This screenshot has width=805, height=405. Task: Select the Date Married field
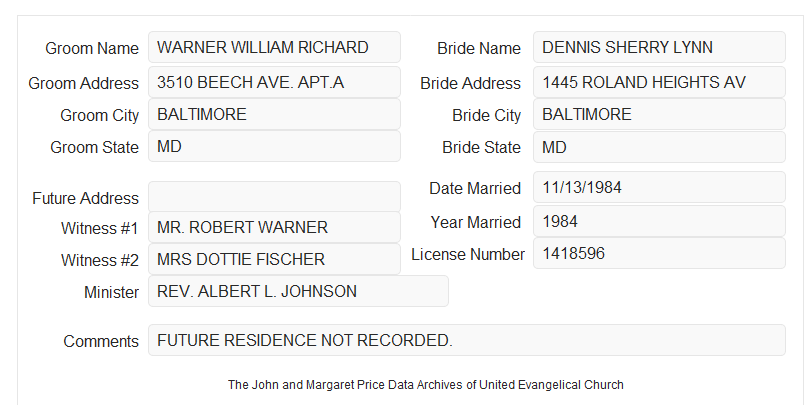(x=659, y=187)
